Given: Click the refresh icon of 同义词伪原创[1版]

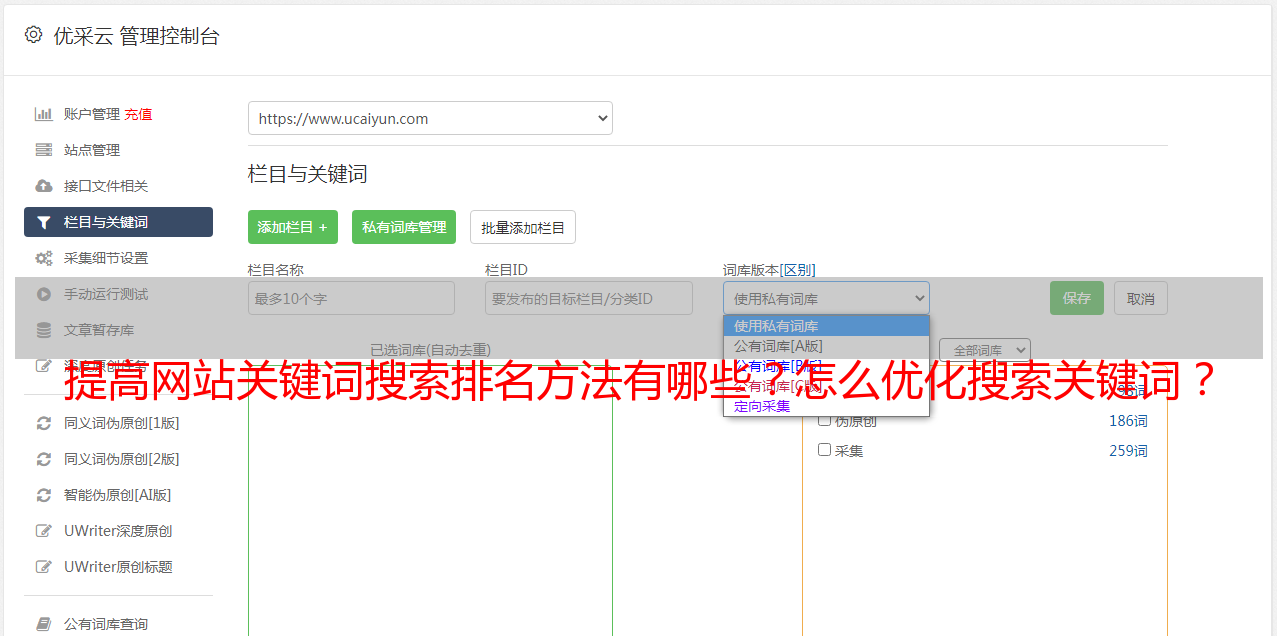Looking at the screenshot, I should tap(44, 423).
